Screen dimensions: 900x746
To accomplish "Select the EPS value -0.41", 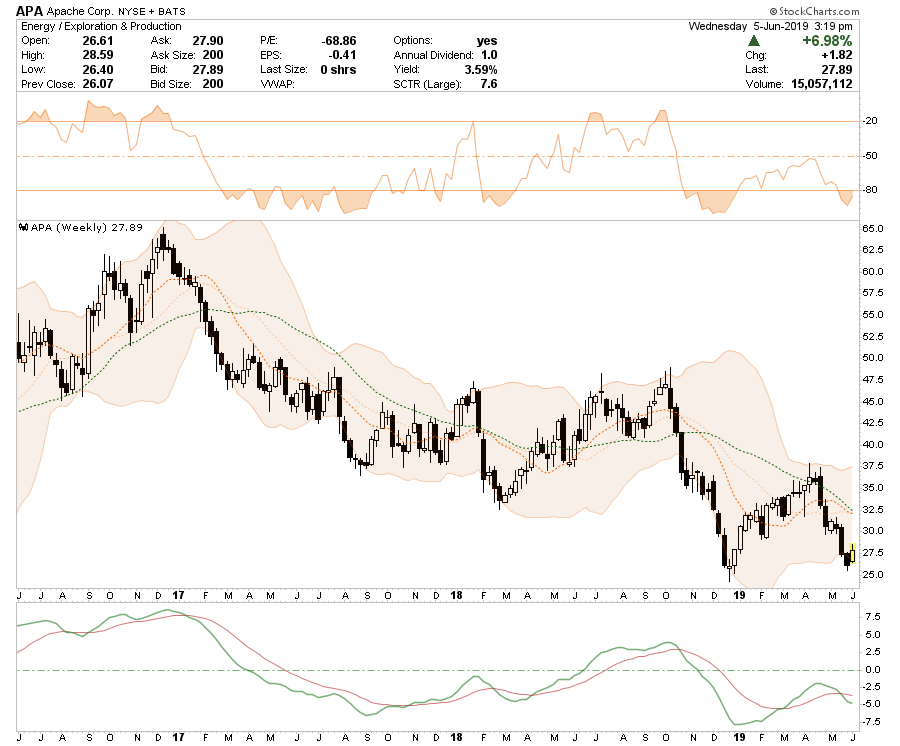I will [x=342, y=55].
